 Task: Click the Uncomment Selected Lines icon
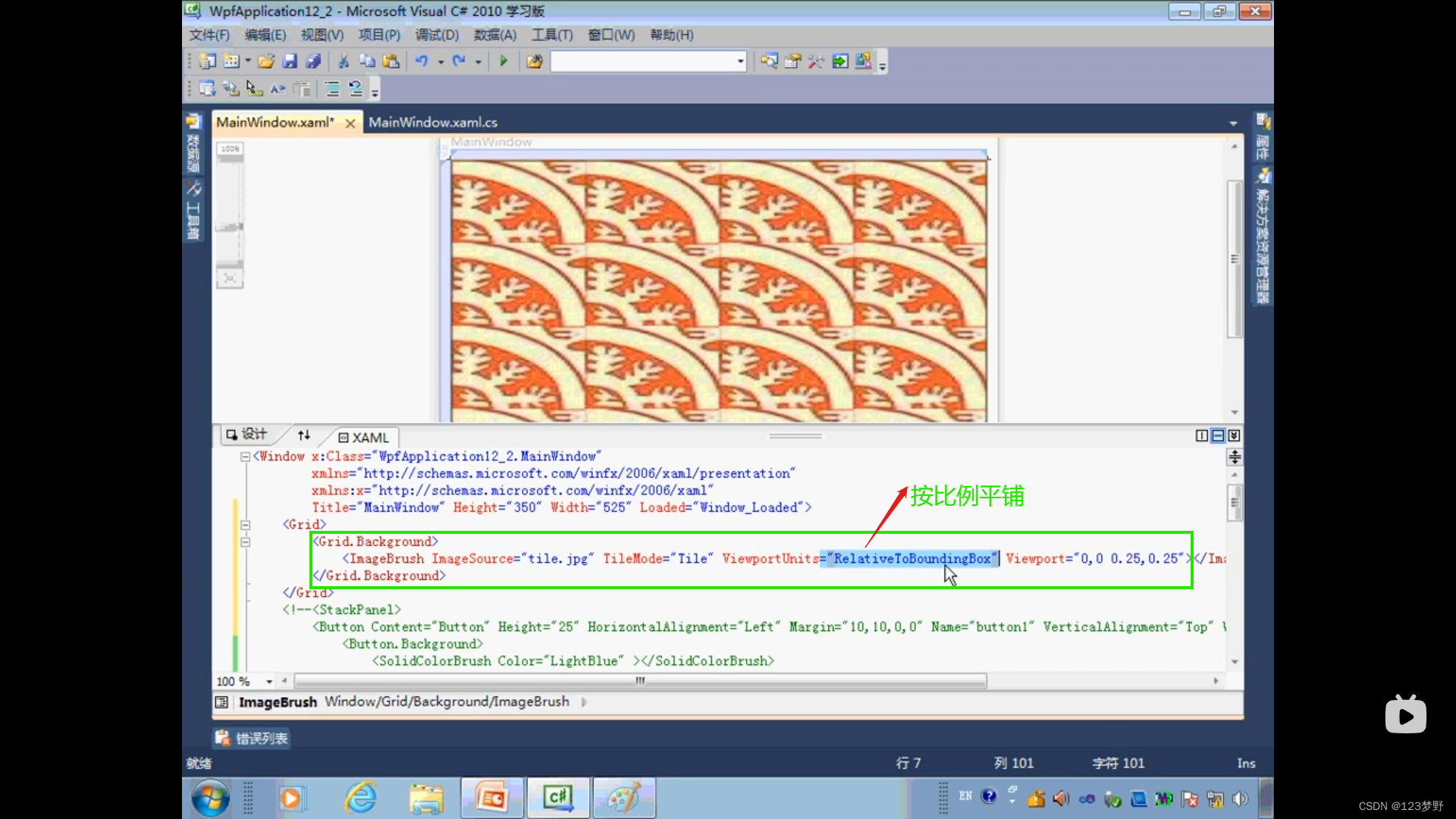click(356, 89)
